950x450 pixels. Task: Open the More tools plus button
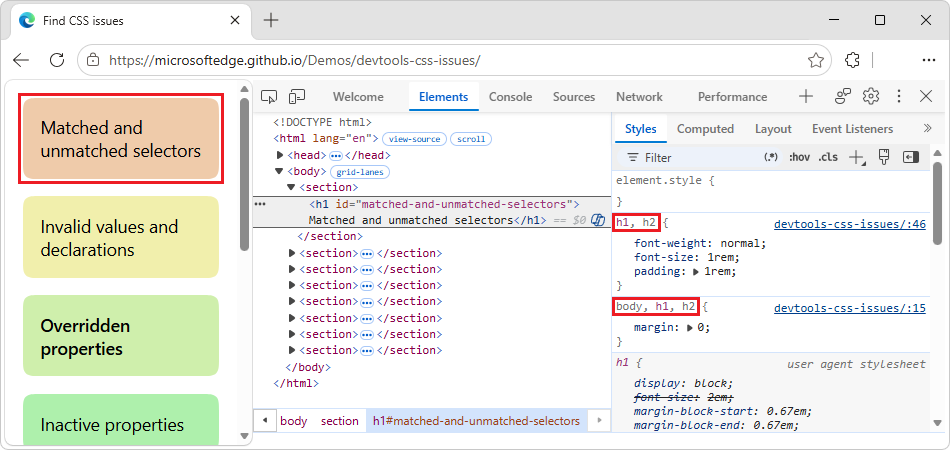click(805, 96)
